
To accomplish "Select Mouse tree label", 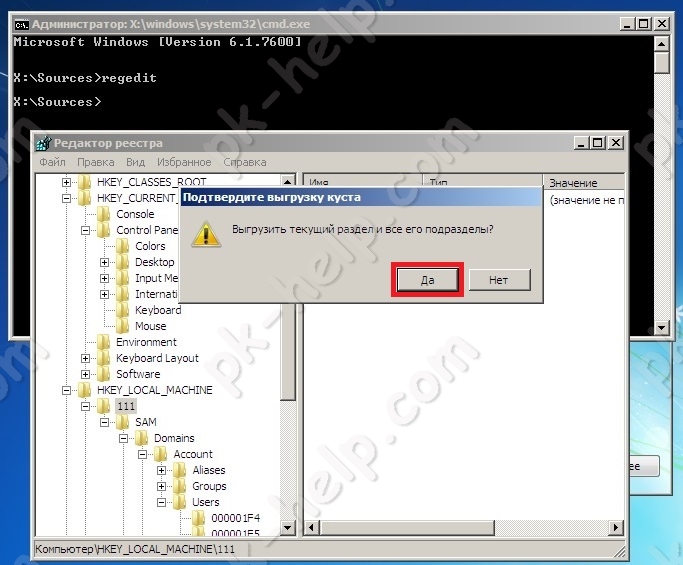I will point(151,326).
